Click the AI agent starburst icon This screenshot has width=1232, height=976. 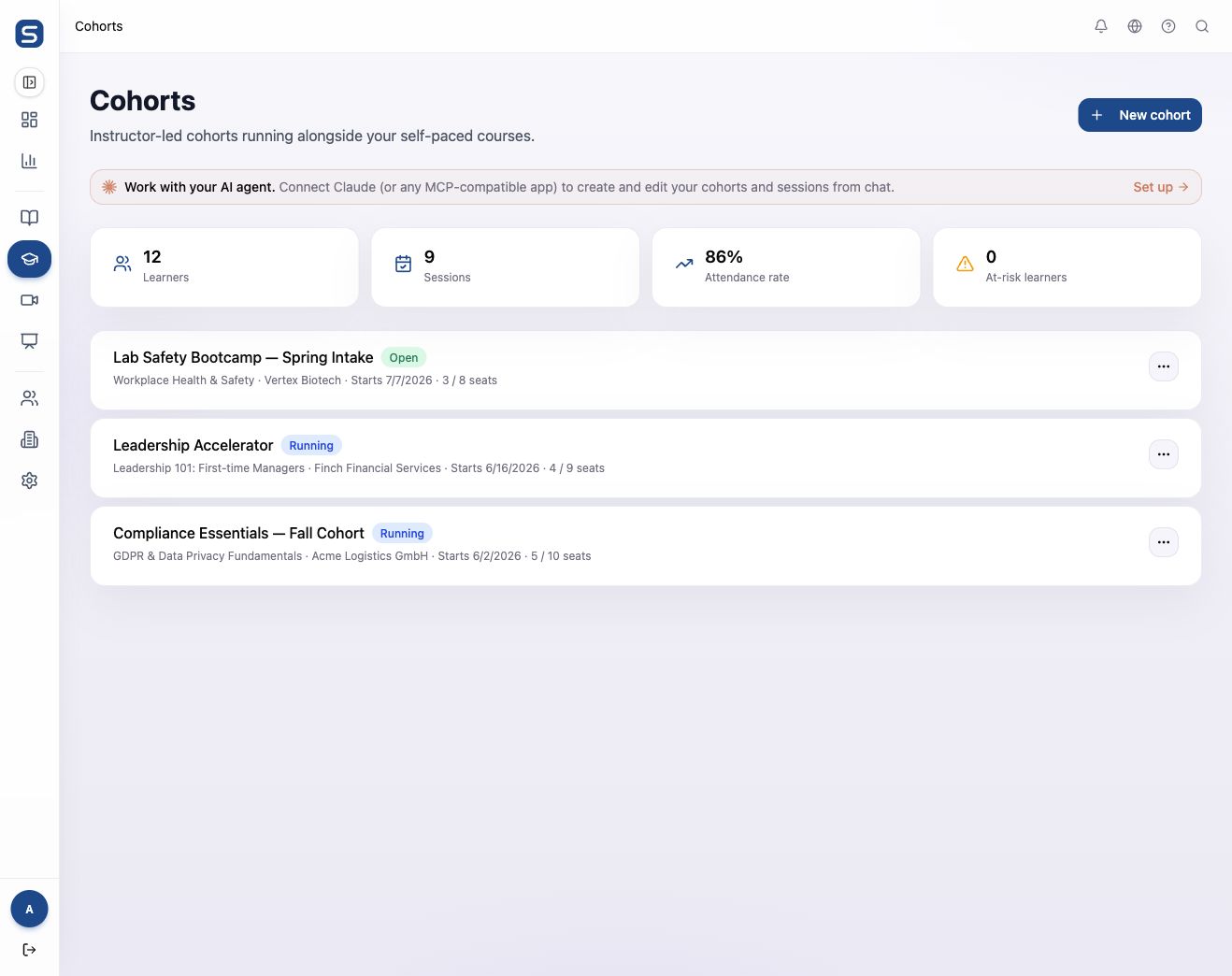109,187
